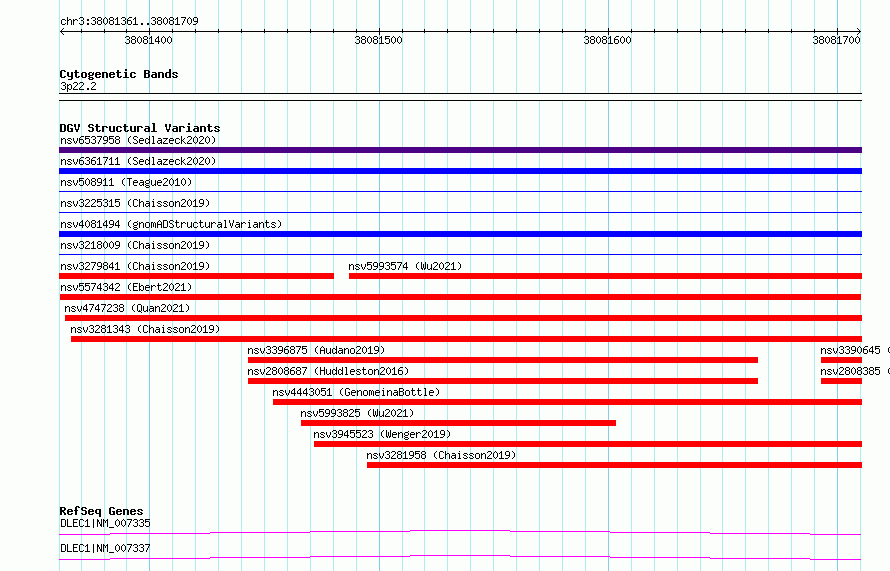The image size is (890, 571).
Task: Click the nsv2808687 (Huddleston2016) label
Action: coord(328,371)
